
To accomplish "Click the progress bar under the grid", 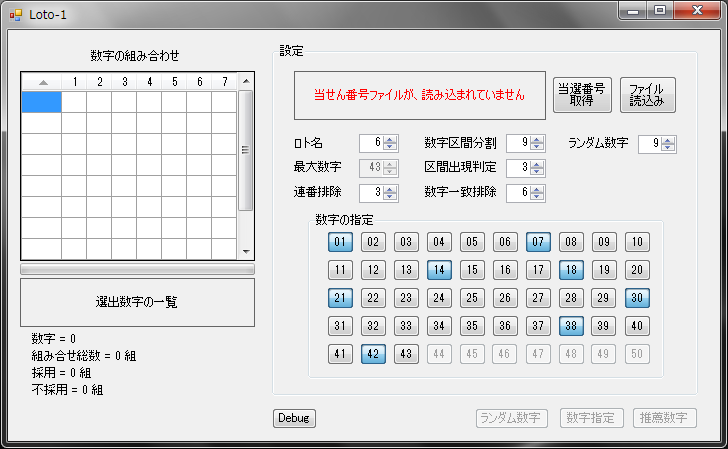I will [x=137, y=269].
